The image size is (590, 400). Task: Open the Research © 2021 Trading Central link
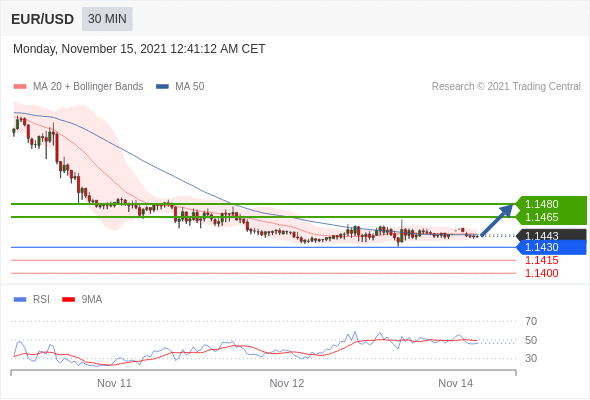point(506,87)
